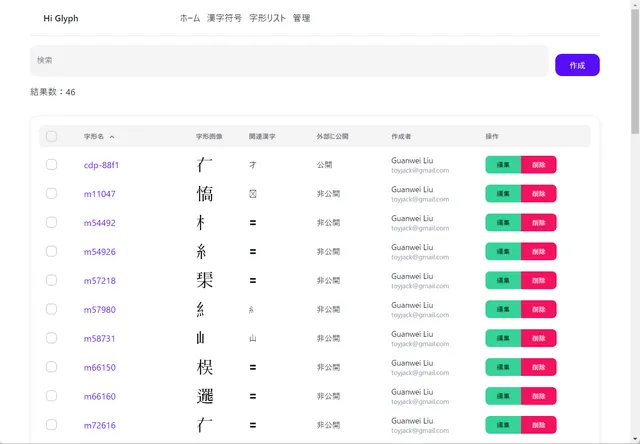This screenshot has height=444, width=640.
Task: Delete the m66150 glyph entry
Action: click(x=539, y=367)
